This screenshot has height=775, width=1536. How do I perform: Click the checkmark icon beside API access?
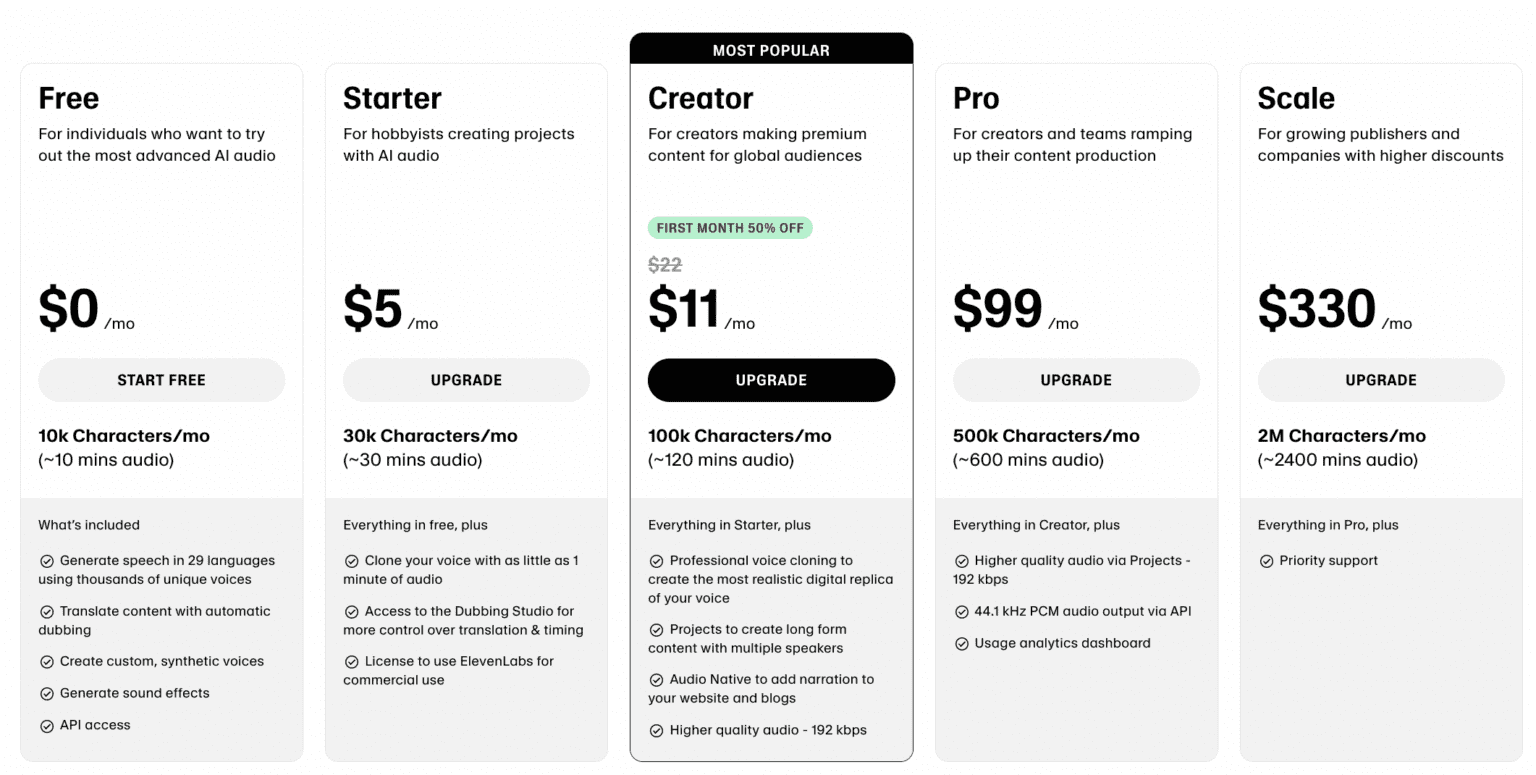click(x=47, y=726)
